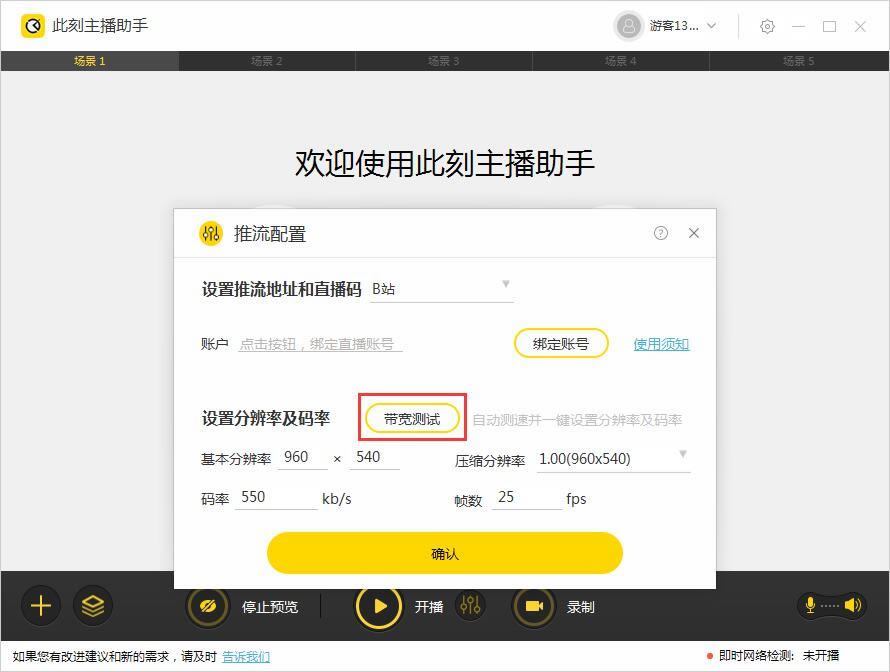This screenshot has width=890, height=672.
Task: Click the layers icon in bottom toolbar
Action: [93, 606]
